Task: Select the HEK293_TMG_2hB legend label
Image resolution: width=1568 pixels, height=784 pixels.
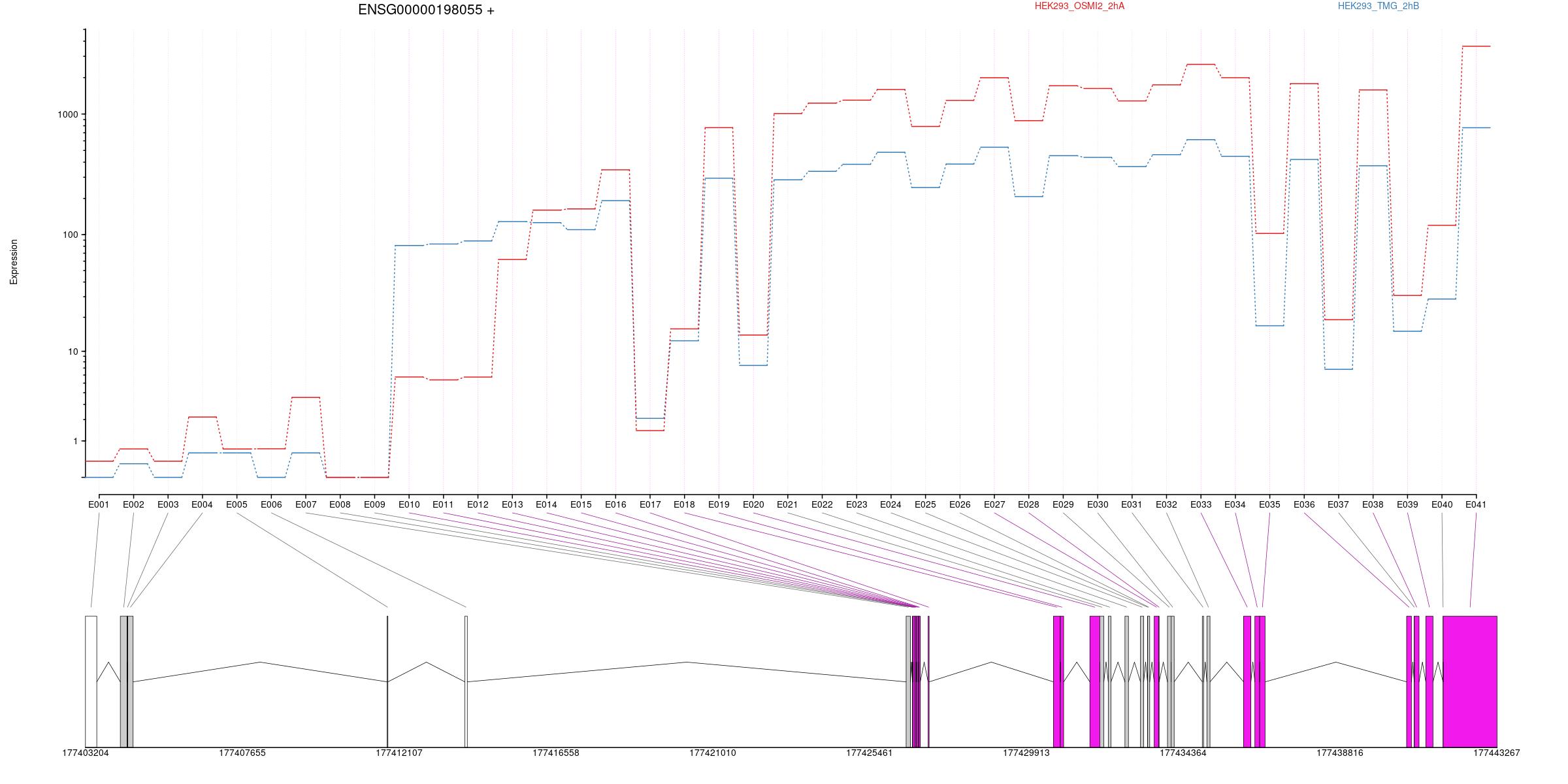Action: (1379, 6)
